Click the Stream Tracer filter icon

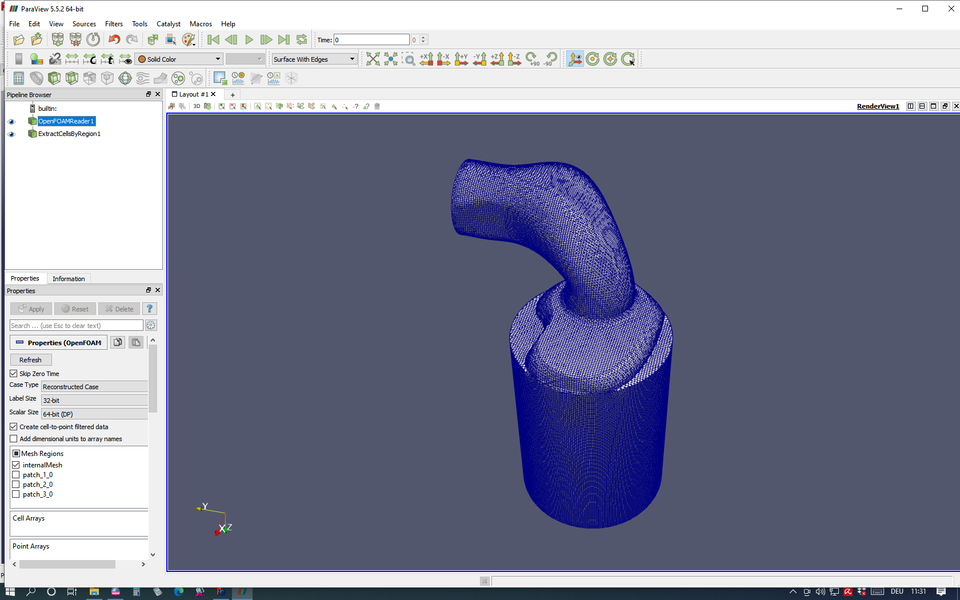coord(142,79)
